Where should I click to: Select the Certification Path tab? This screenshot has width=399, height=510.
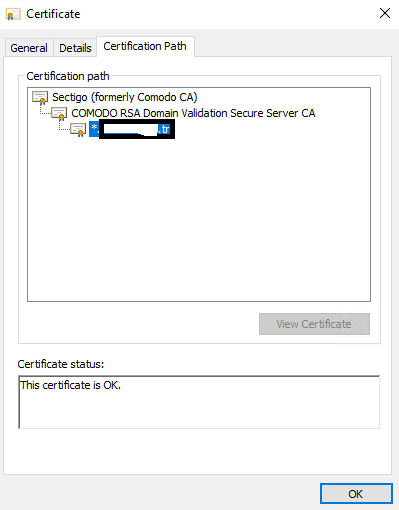[x=145, y=46]
